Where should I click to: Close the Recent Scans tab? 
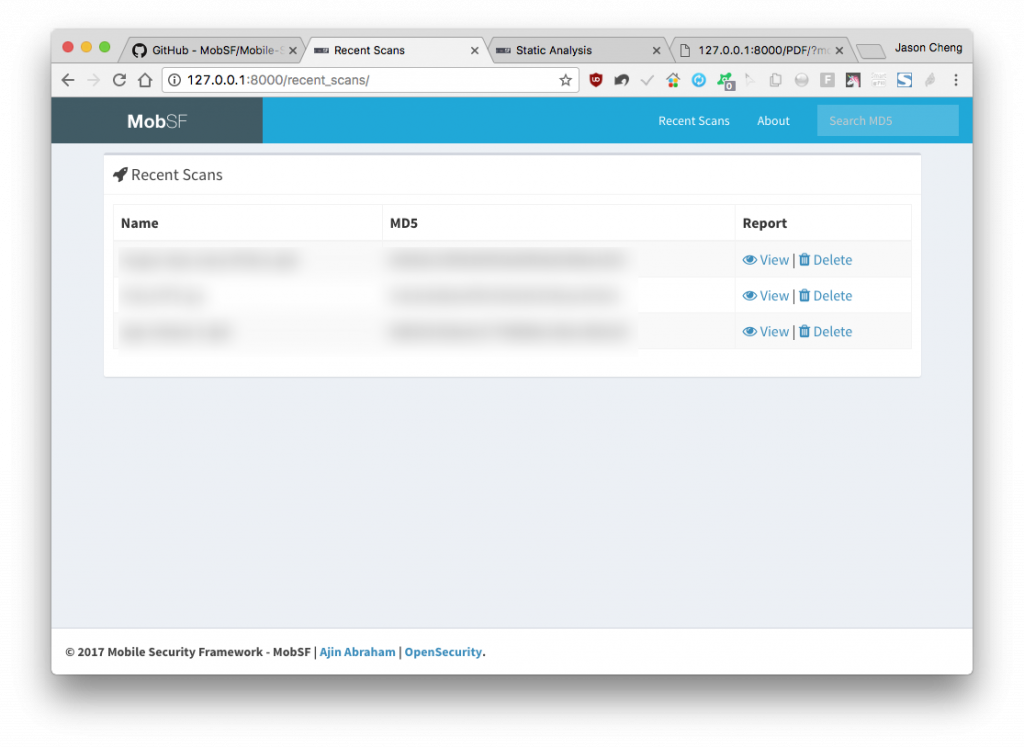475,50
